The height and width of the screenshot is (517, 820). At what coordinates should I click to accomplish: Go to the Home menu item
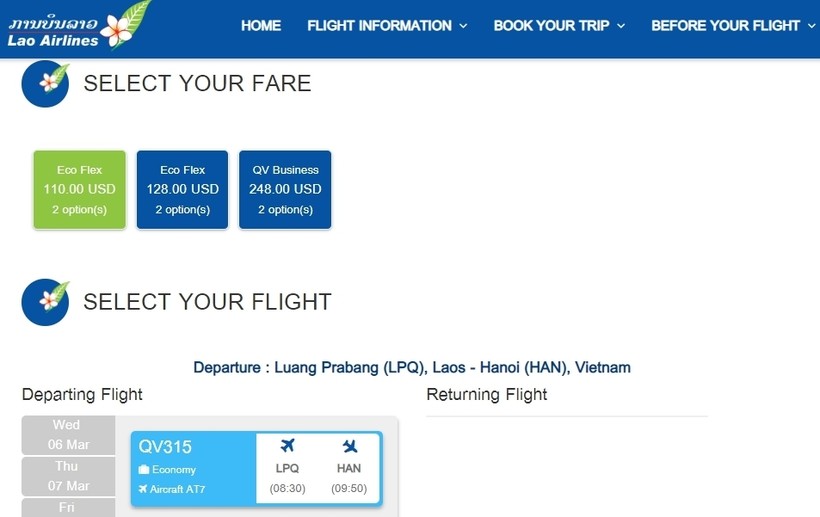click(261, 26)
